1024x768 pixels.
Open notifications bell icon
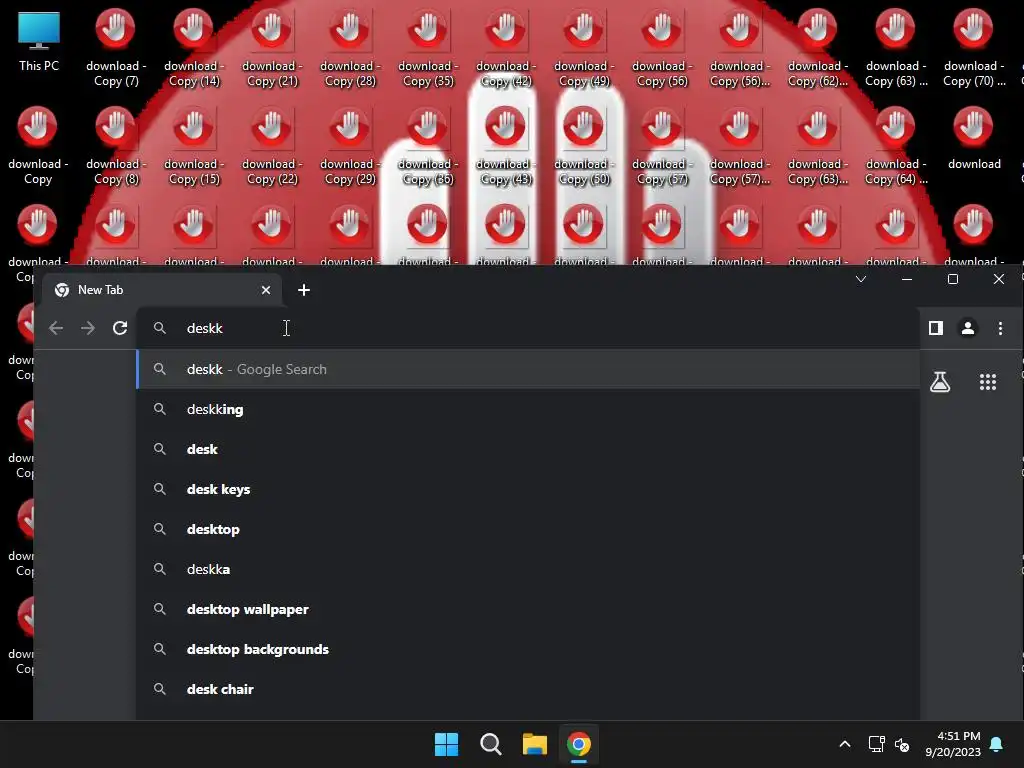coord(997,744)
